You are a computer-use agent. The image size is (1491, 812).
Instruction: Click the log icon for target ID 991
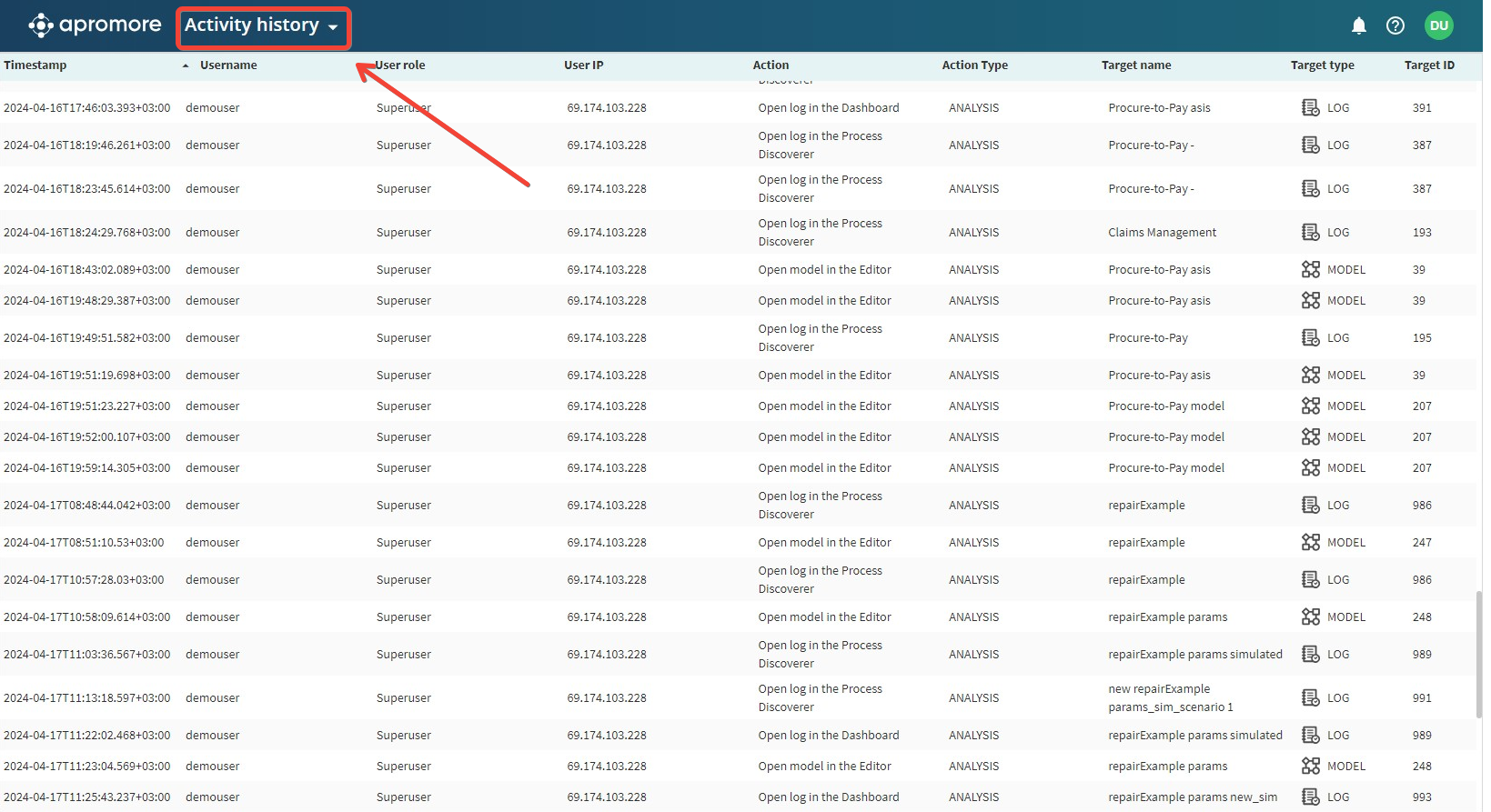(1310, 697)
